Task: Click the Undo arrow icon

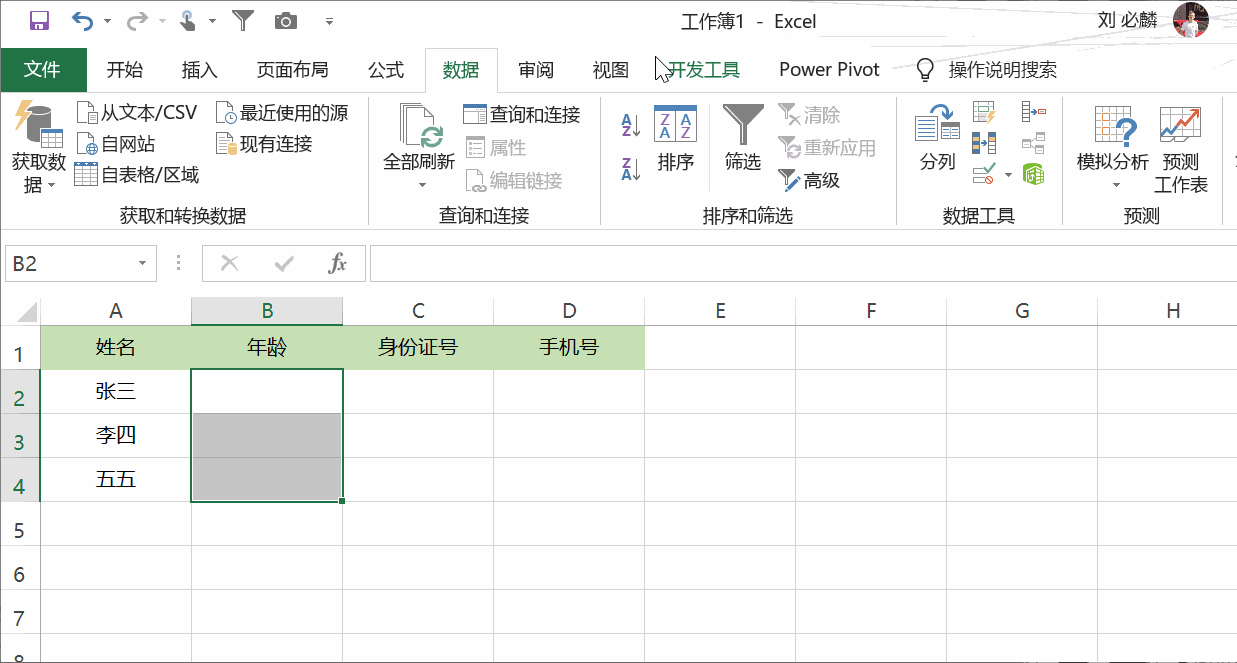Action: (x=81, y=20)
